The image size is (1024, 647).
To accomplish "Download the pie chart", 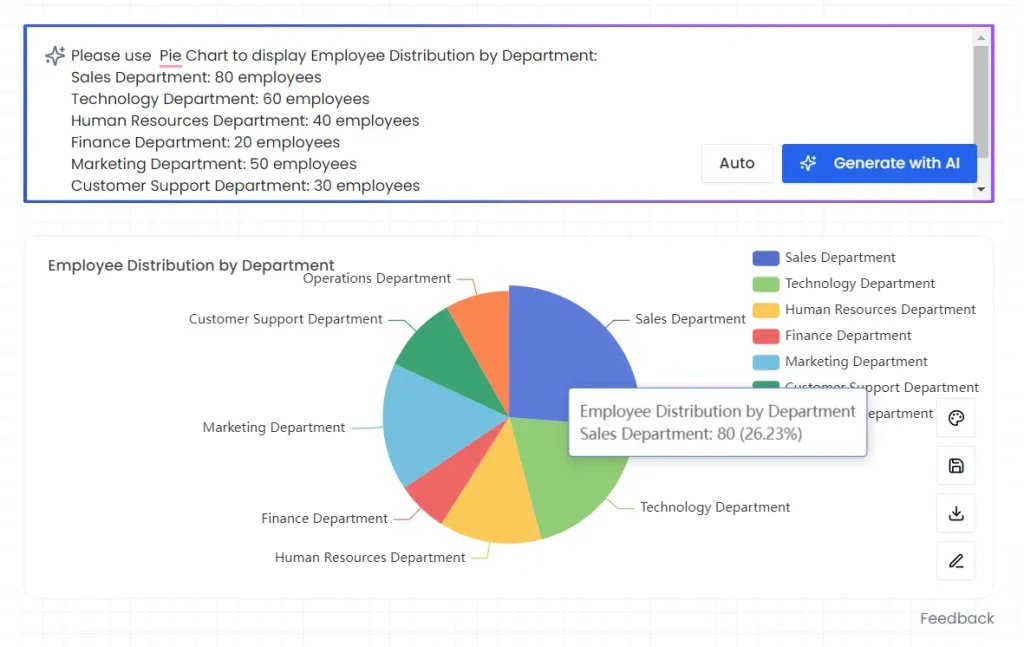I will 955,513.
